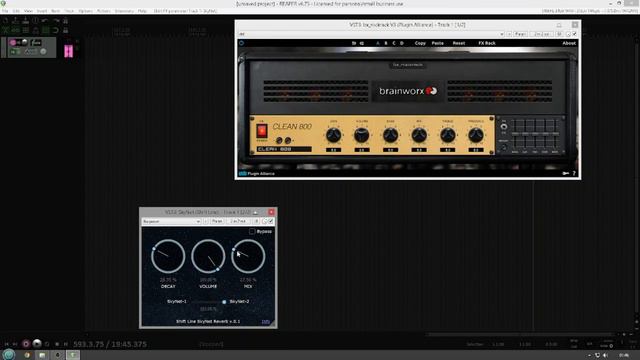Open the CLEAN 800 channel display
Viewport: 640px width, 360px height.
point(284,149)
